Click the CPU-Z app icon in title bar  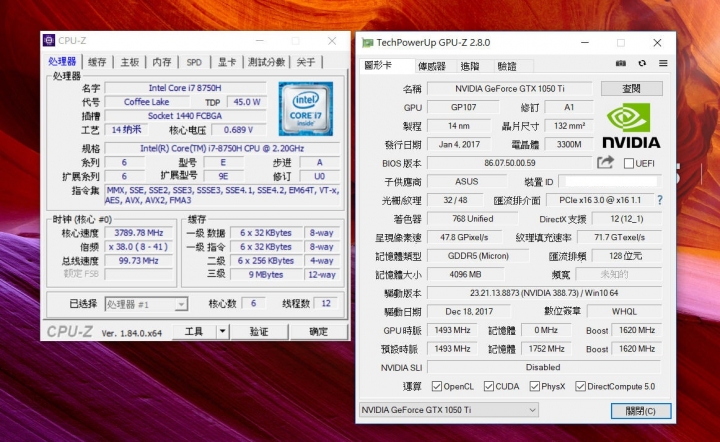[x=49, y=40]
